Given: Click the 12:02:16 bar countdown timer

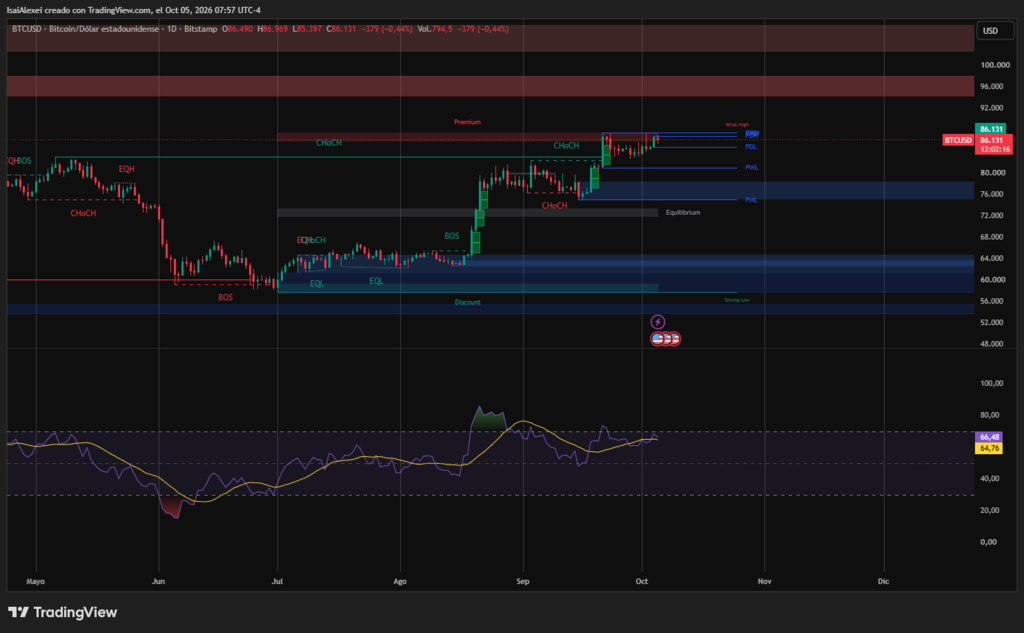Looking at the screenshot, I should click(x=994, y=150).
